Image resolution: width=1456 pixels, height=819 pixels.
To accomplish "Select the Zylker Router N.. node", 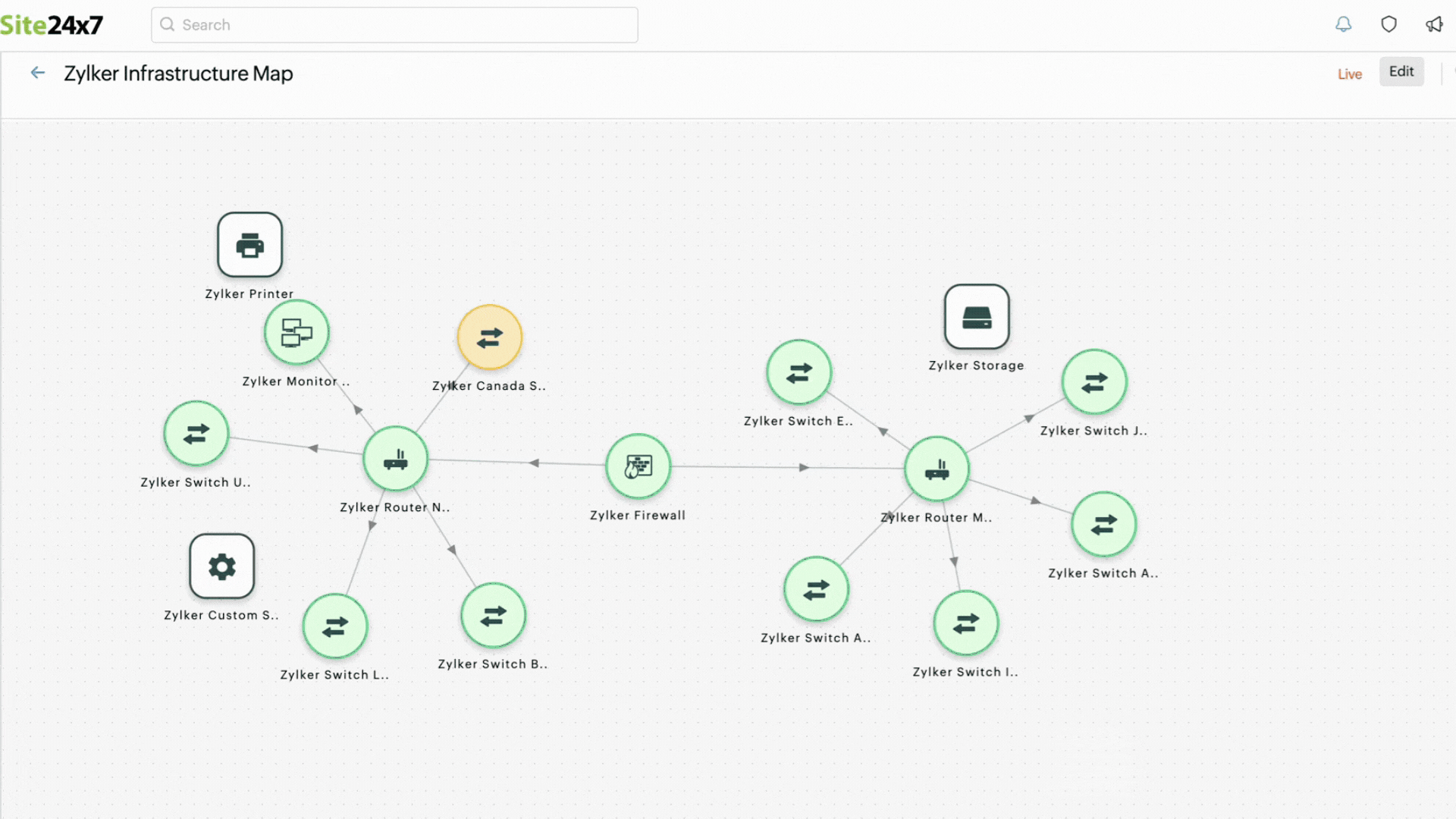I will pos(395,460).
